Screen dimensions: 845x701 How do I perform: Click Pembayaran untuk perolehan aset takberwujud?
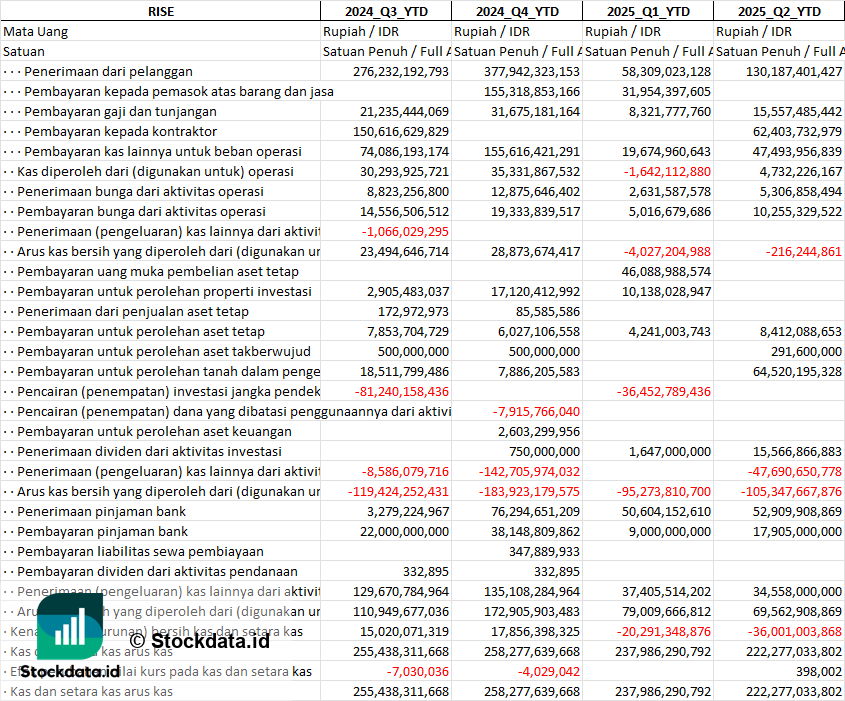coord(164,351)
